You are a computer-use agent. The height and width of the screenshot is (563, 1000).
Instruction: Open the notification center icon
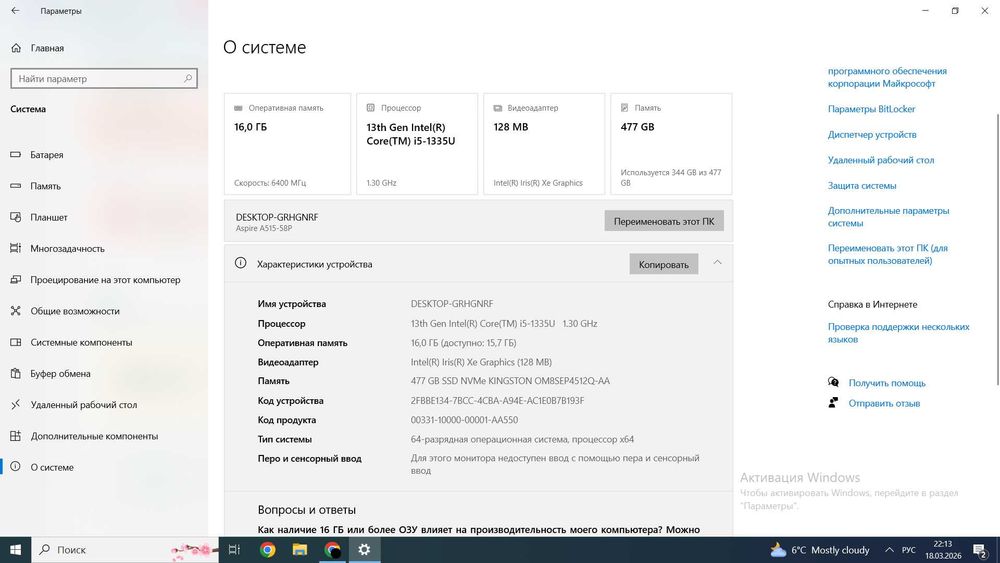click(980, 550)
